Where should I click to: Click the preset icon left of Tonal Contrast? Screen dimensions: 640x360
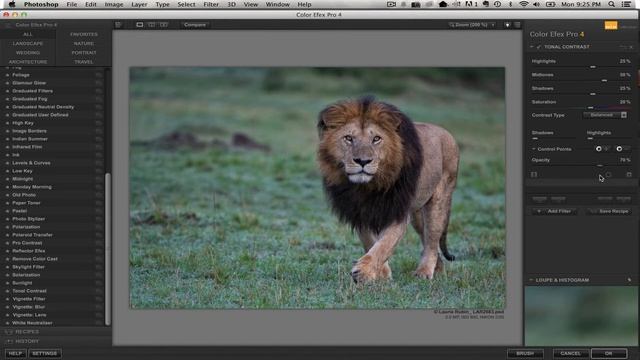(7, 291)
